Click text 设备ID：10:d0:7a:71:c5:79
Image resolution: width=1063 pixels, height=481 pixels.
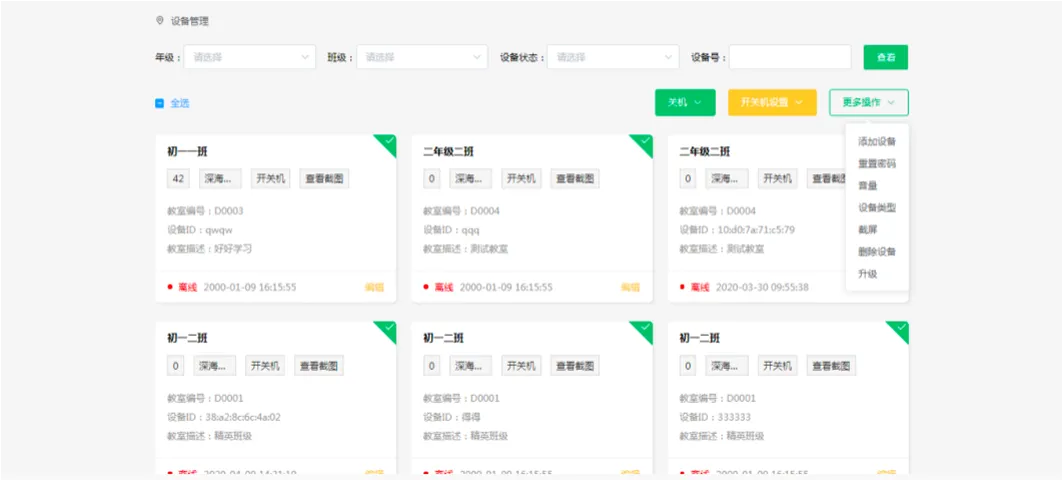click(738, 230)
